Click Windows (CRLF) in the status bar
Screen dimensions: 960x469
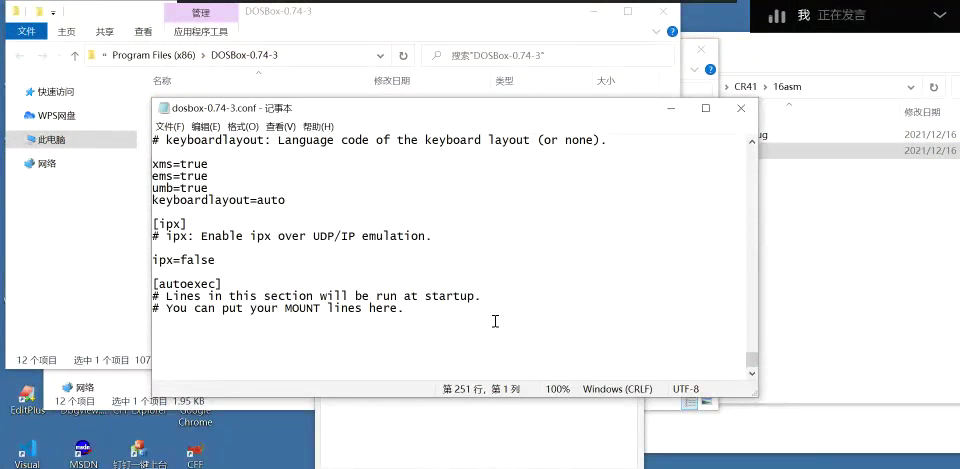[x=617, y=389]
